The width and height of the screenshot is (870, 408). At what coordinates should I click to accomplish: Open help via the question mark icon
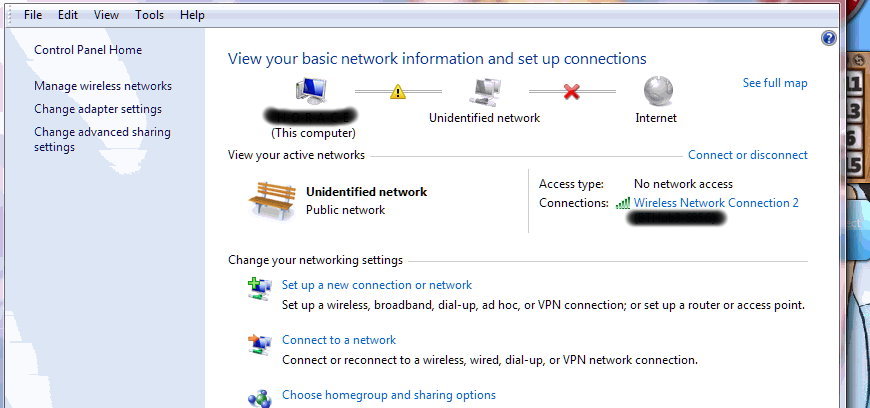[828, 38]
